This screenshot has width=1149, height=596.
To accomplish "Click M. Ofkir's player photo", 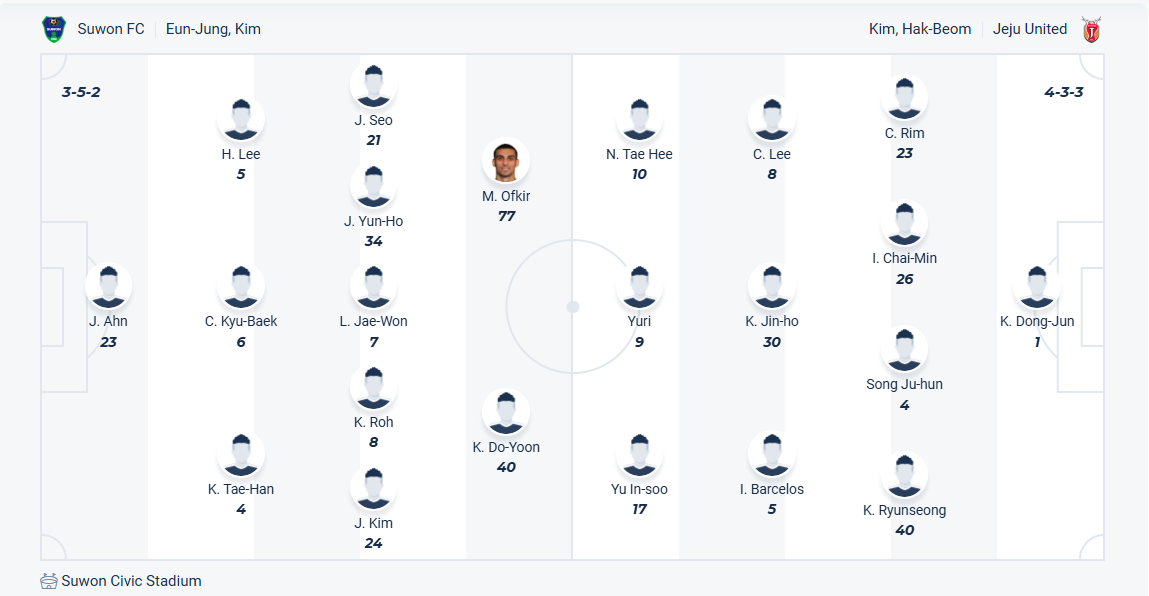I will click(506, 162).
